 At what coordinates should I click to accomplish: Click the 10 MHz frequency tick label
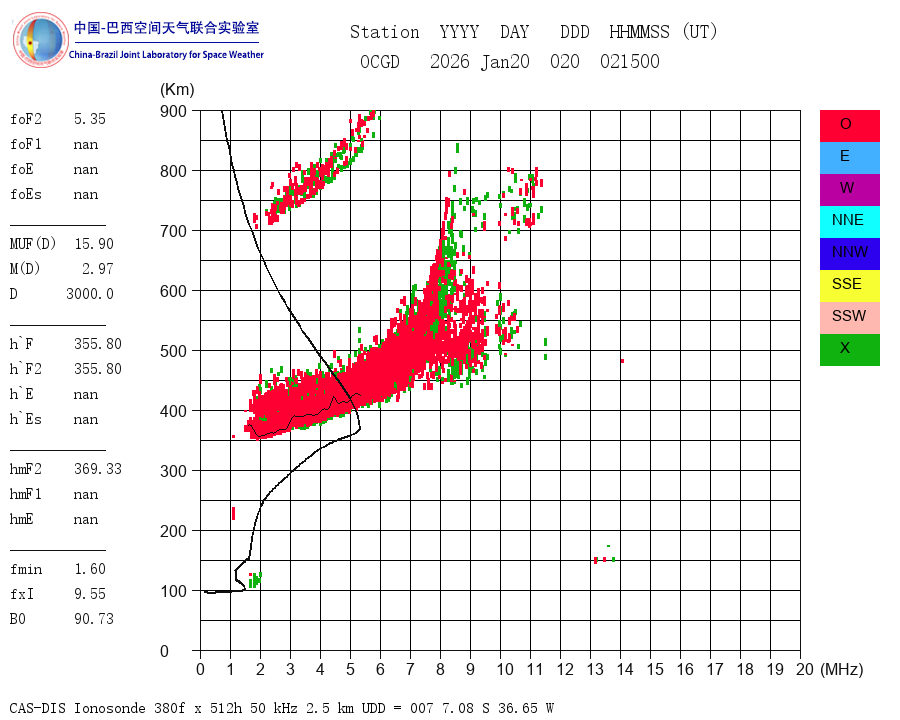pos(505,669)
